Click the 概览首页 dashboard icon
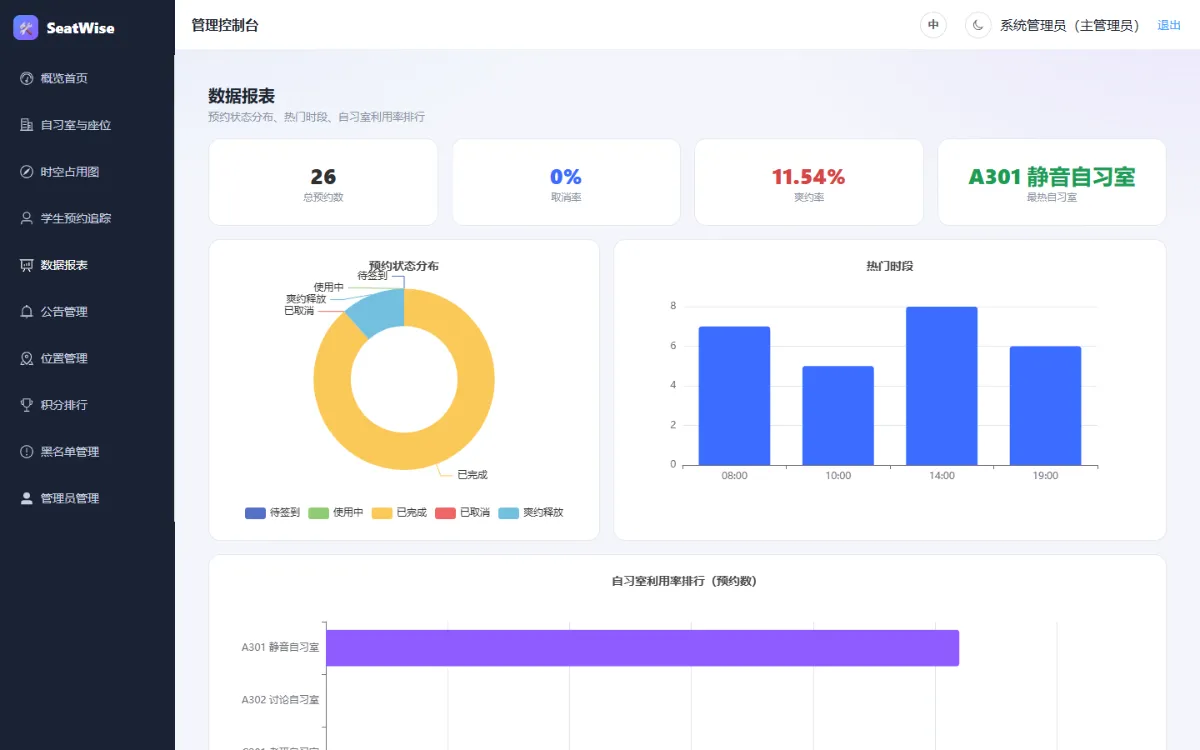This screenshot has height=750, width=1200. point(27,78)
